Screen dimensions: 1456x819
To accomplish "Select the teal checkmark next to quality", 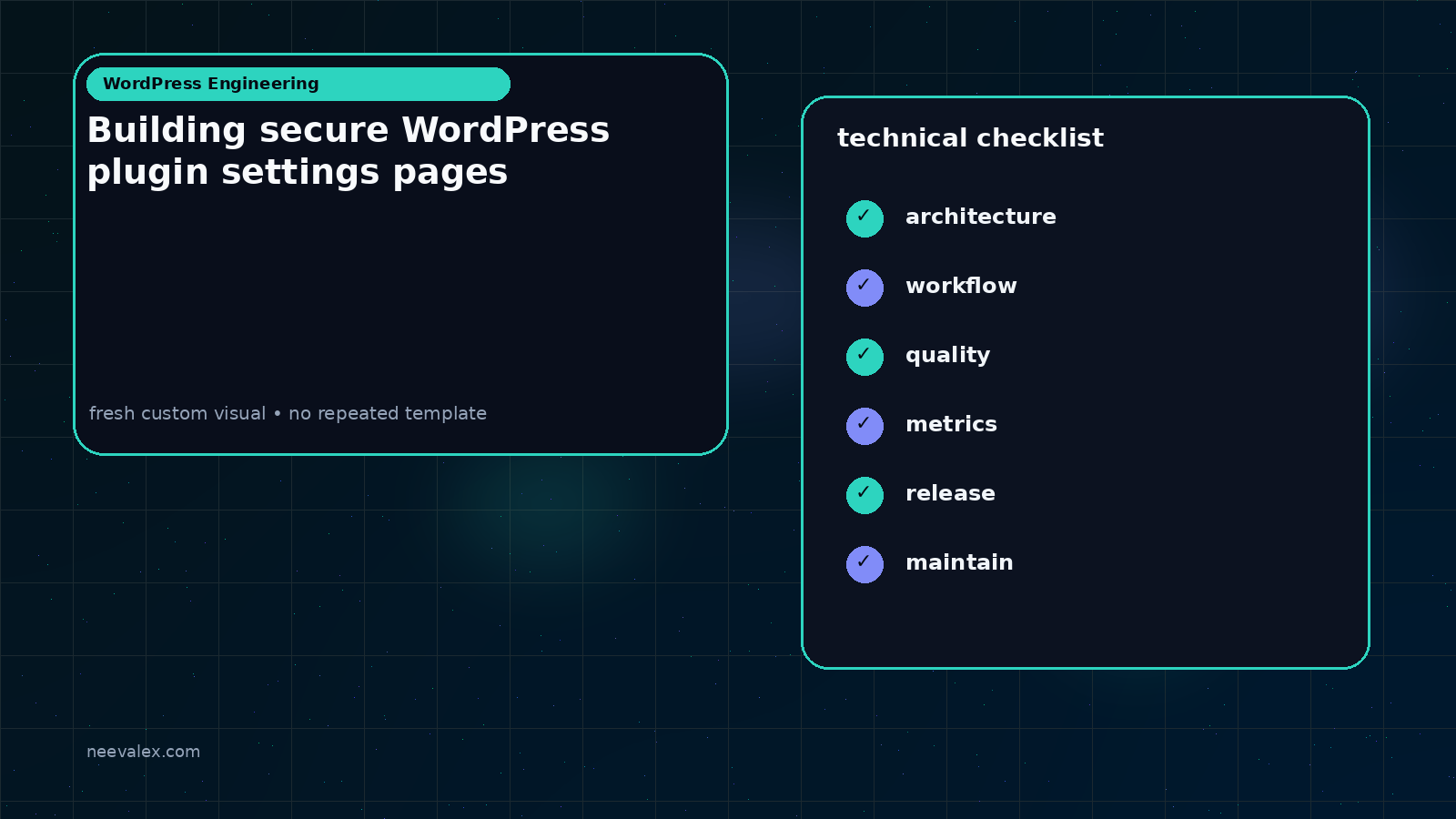I will (864, 357).
